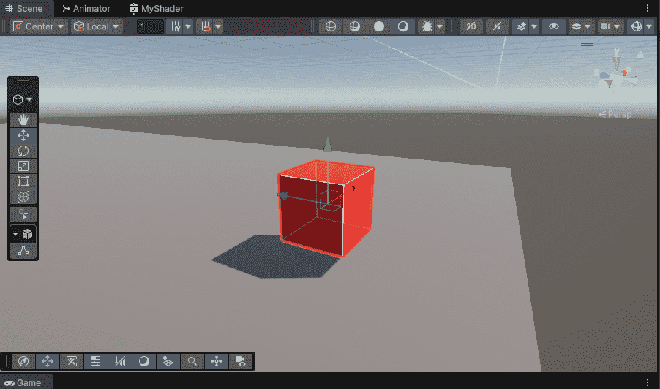
Task: Open the overlays layers dropdown arrow
Action: (x=587, y=27)
